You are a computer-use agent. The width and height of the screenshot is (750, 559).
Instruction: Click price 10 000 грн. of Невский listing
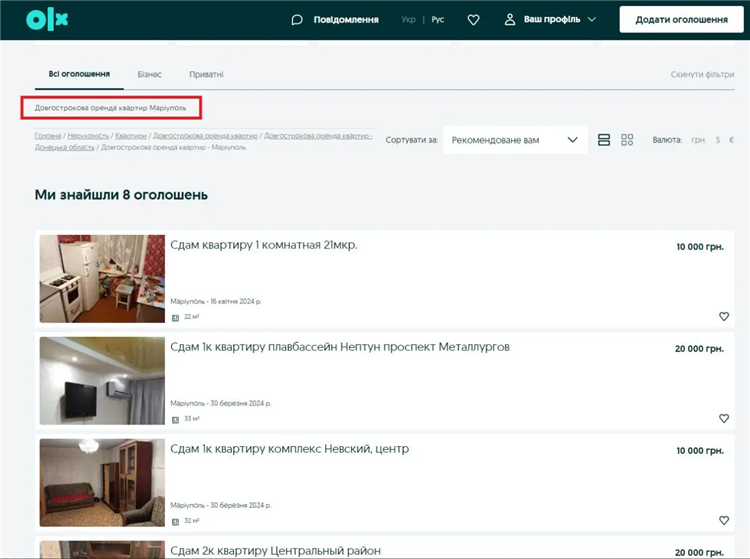point(700,450)
